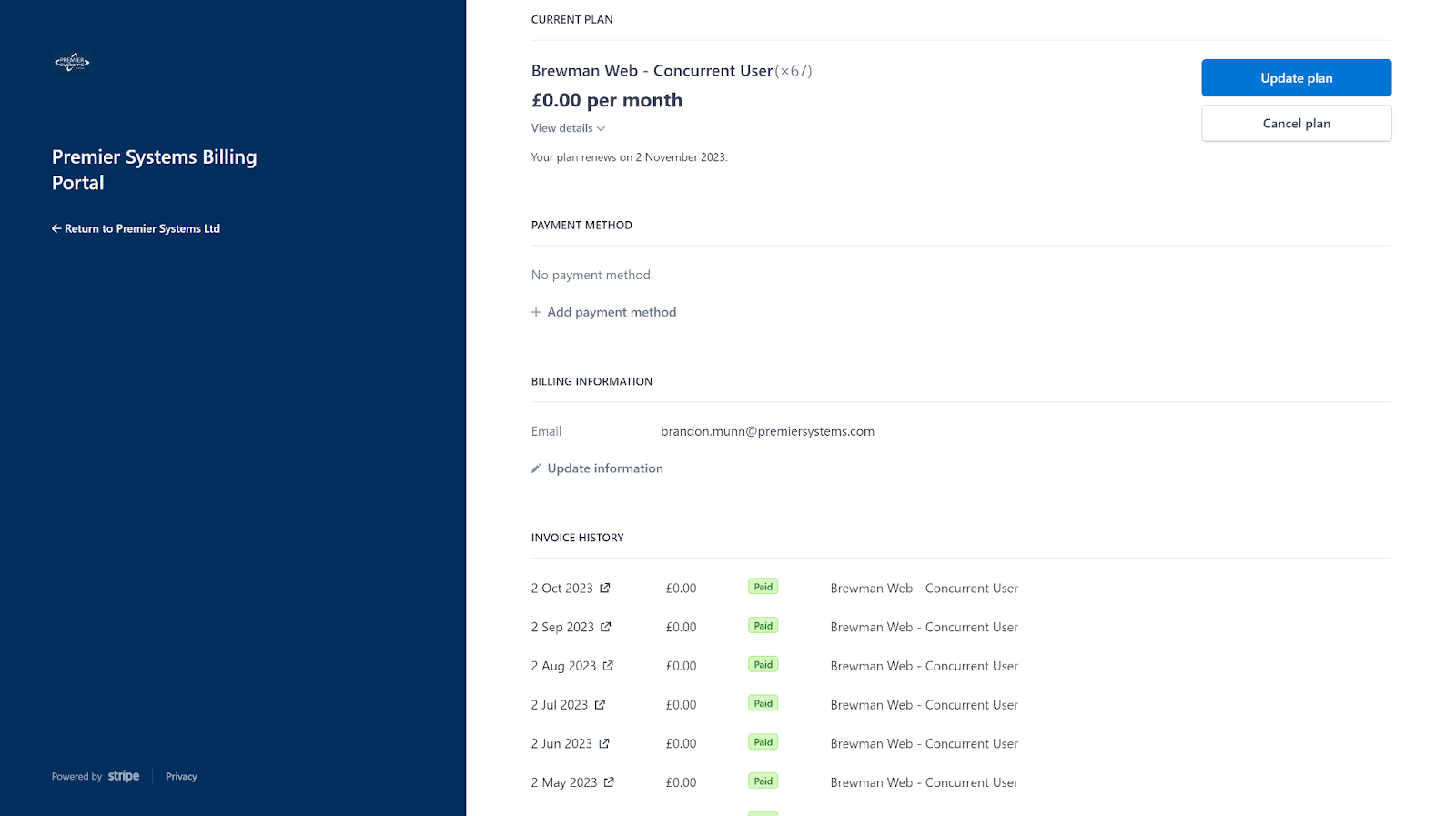Click the Update information link

(x=597, y=468)
